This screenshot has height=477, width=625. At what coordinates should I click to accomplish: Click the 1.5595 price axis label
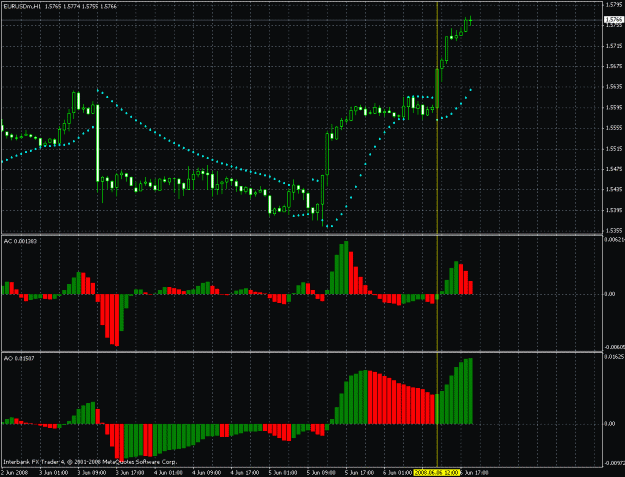614,107
